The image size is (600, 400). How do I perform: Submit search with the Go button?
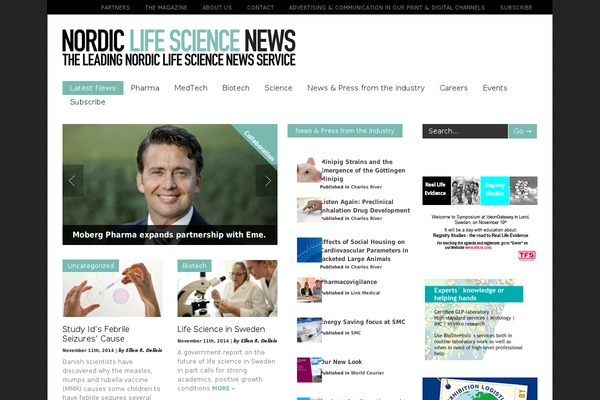[x=523, y=131]
